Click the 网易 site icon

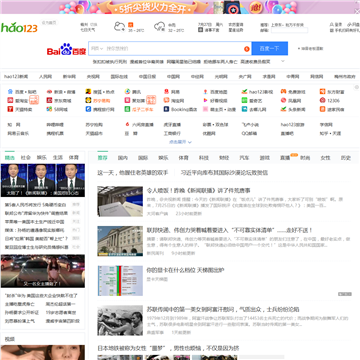[166, 91]
